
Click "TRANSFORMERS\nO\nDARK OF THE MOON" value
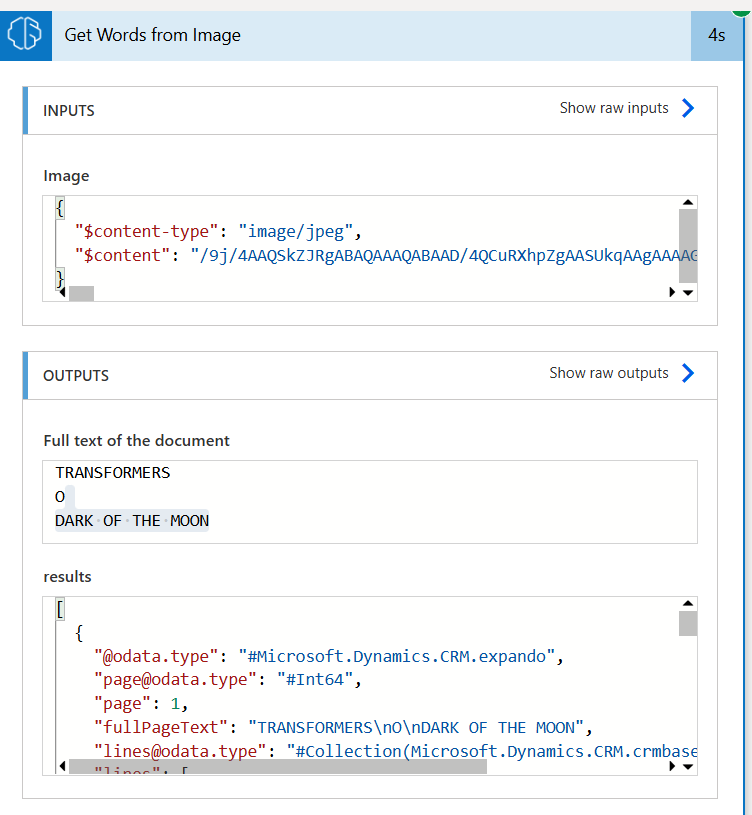click(x=416, y=728)
